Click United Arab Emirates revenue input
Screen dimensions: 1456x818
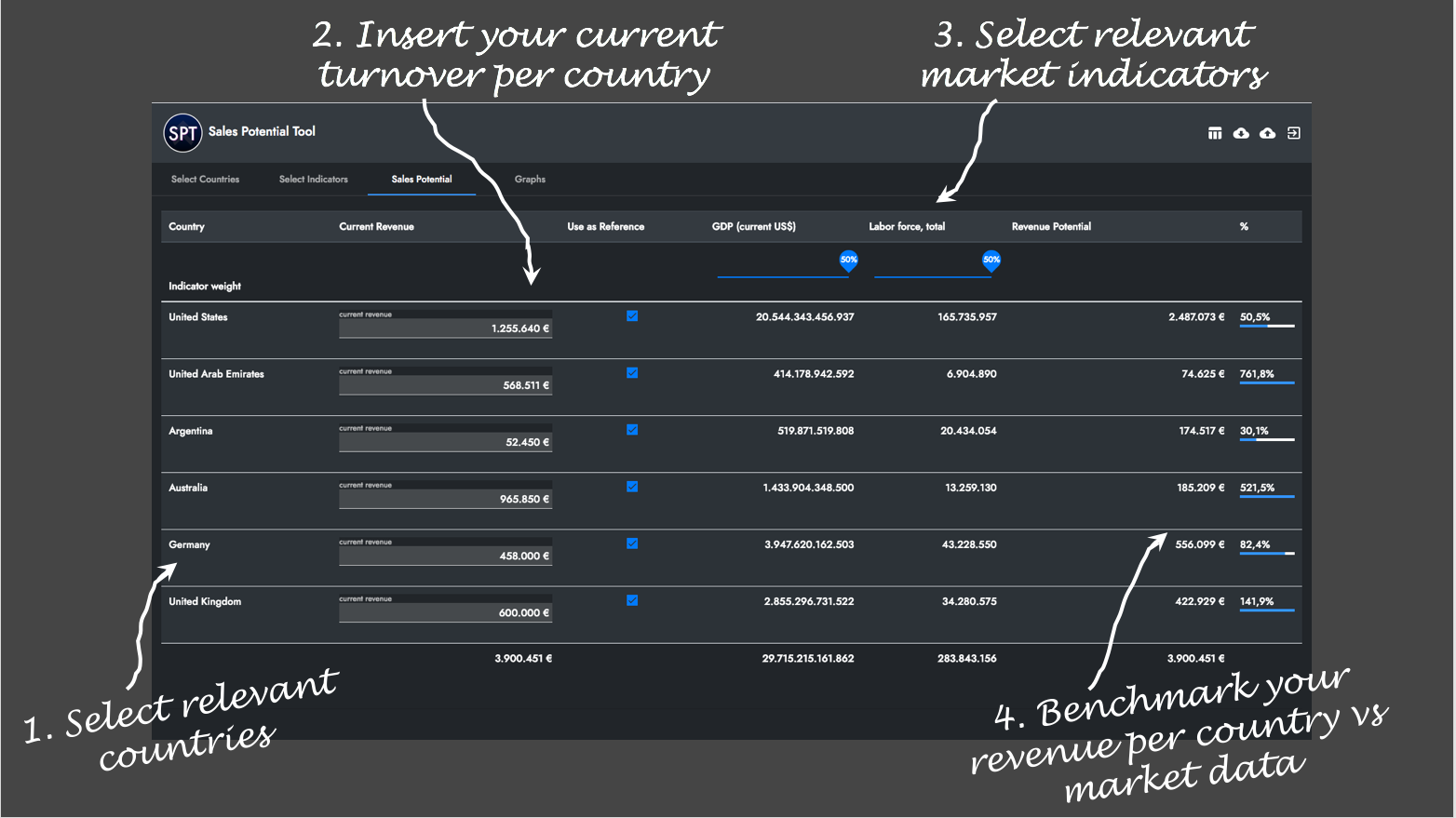pyautogui.click(x=445, y=385)
